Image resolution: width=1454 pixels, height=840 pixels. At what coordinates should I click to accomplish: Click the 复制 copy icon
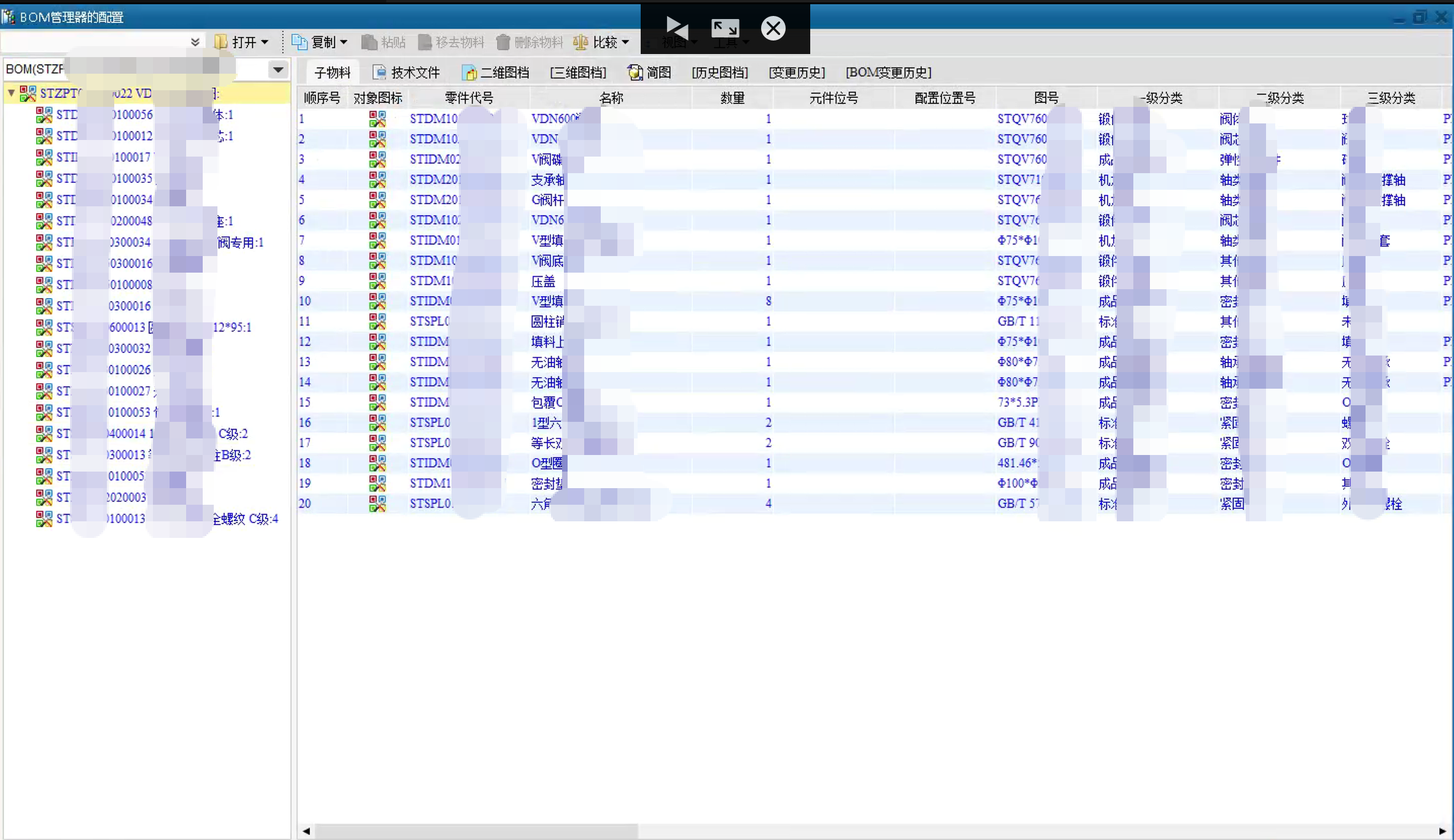point(299,42)
